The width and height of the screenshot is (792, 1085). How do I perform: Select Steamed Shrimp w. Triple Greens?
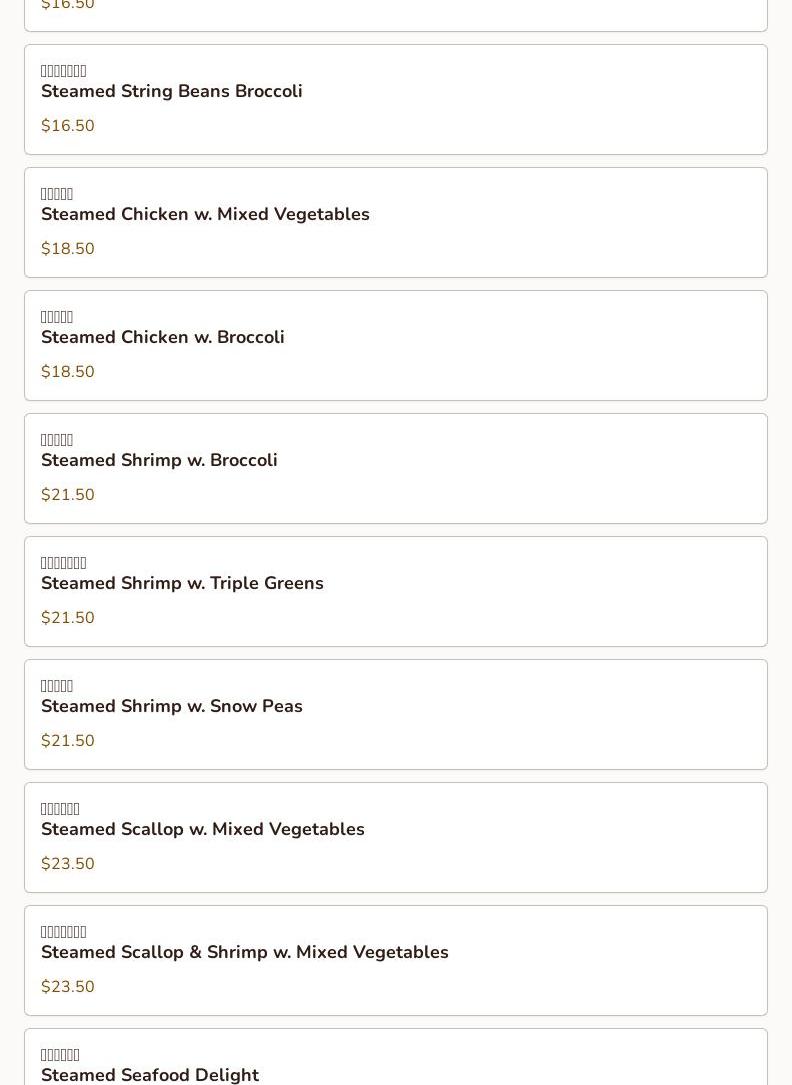point(182,584)
